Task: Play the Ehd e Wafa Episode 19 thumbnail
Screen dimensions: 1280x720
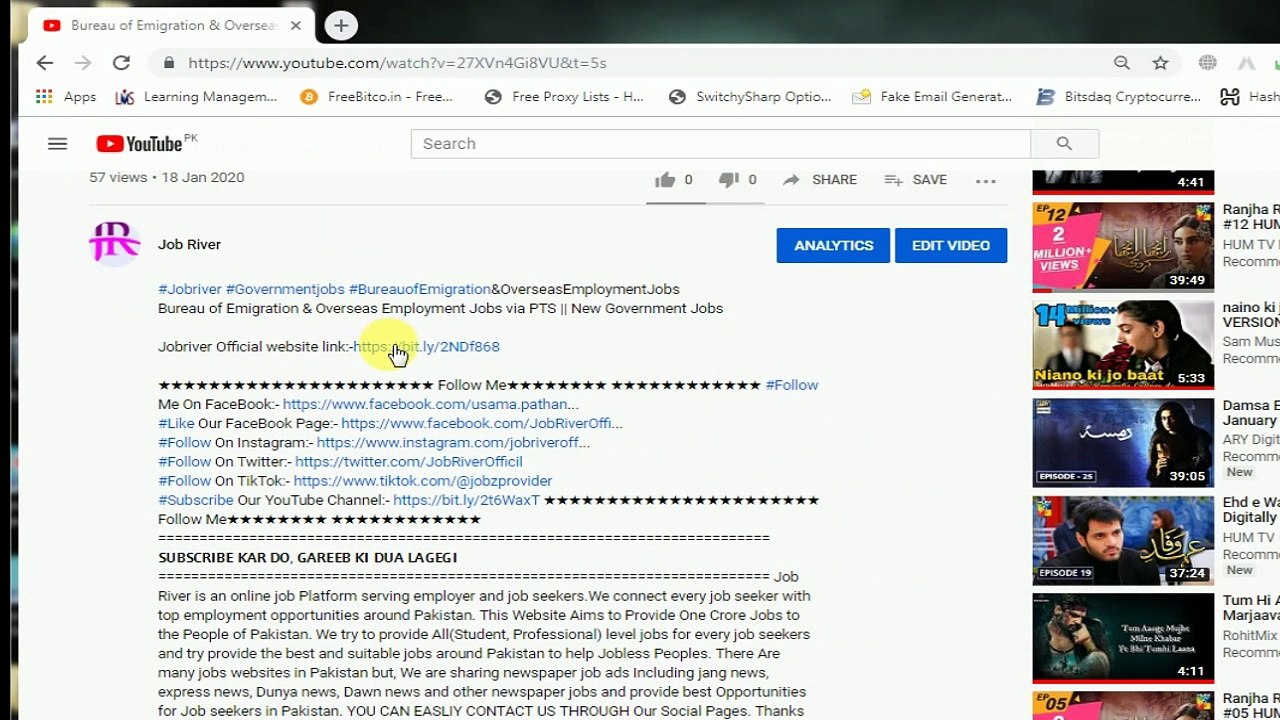Action: click(x=1123, y=541)
